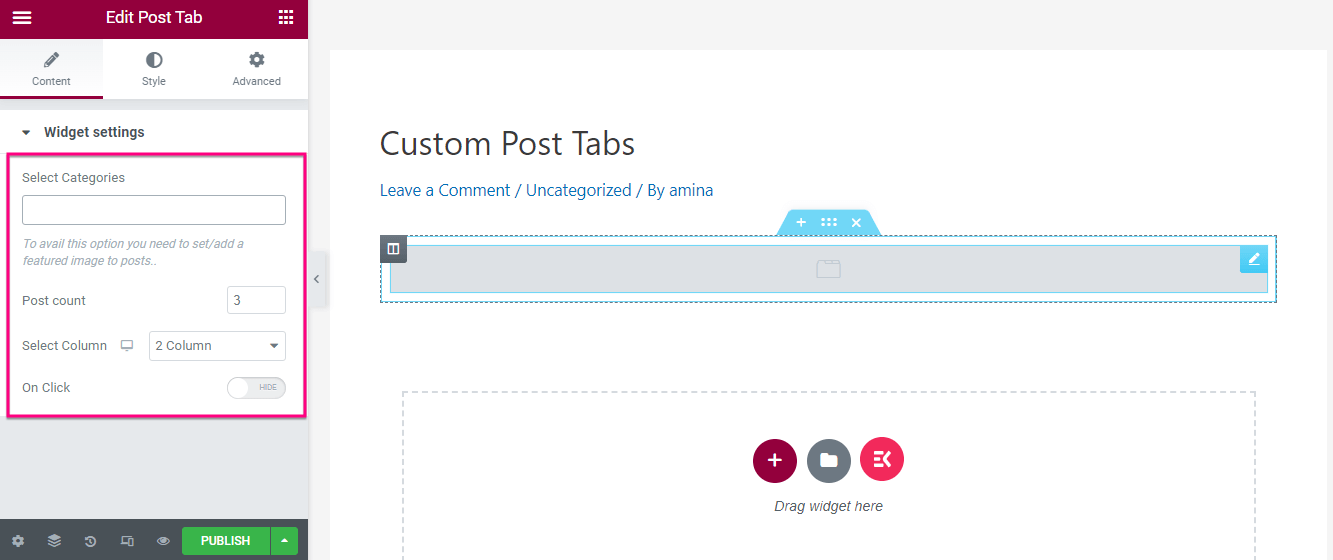
Task: Open the Select Column dropdown
Action: [x=217, y=346]
